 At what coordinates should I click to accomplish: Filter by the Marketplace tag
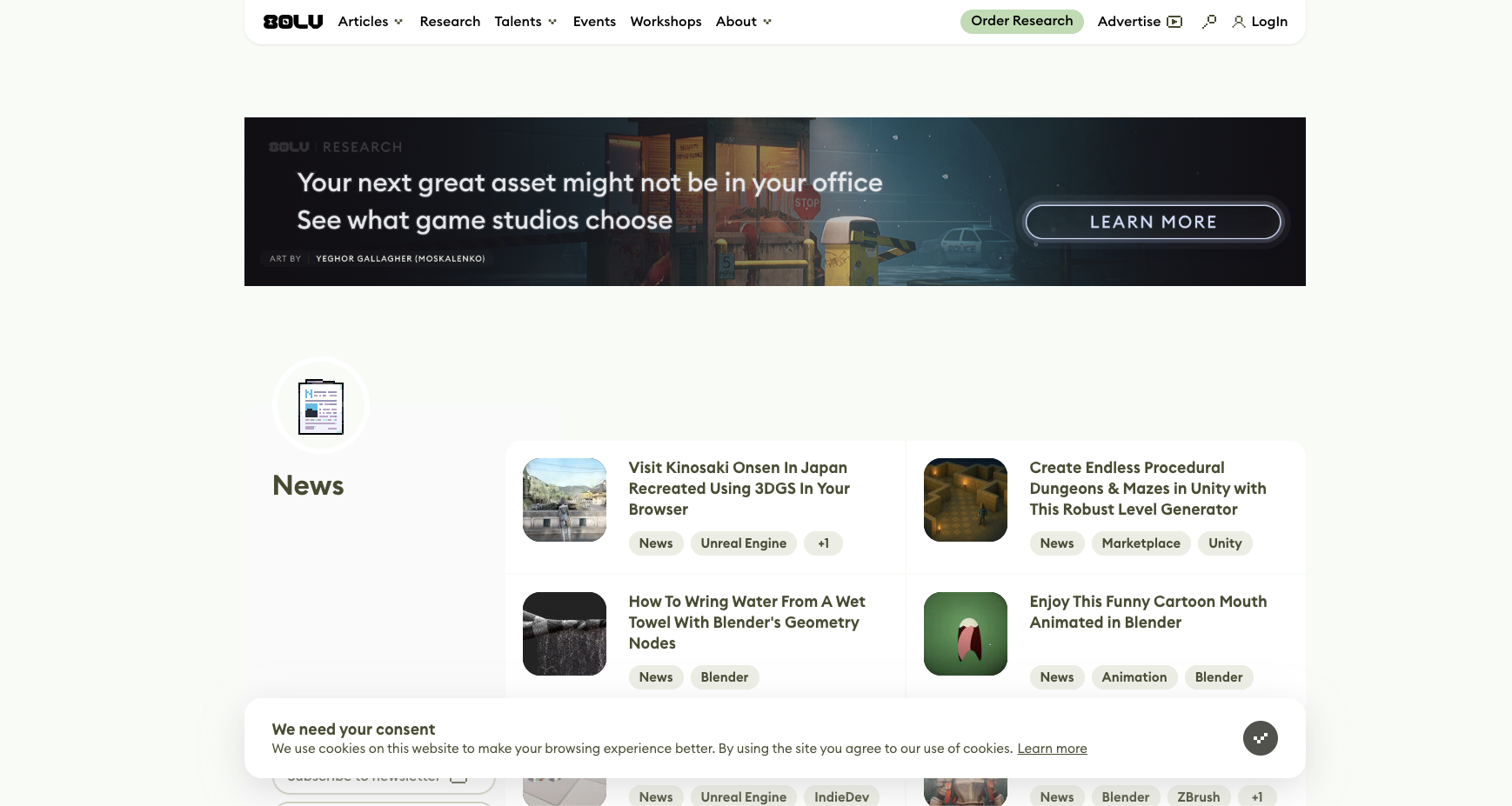tap(1141, 543)
